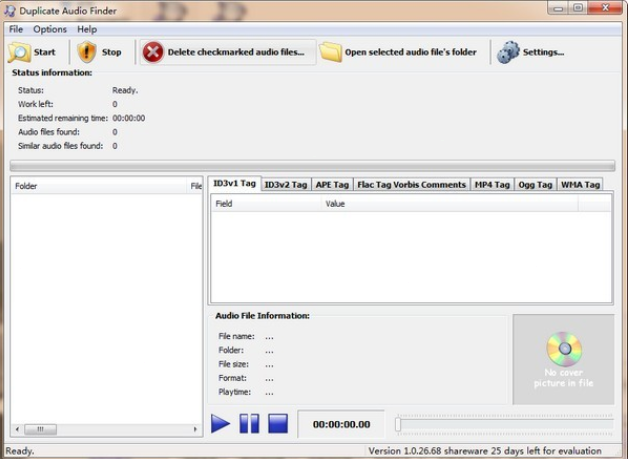Click the 'Estimated remaining time' value 00:00:00

click(x=129, y=118)
